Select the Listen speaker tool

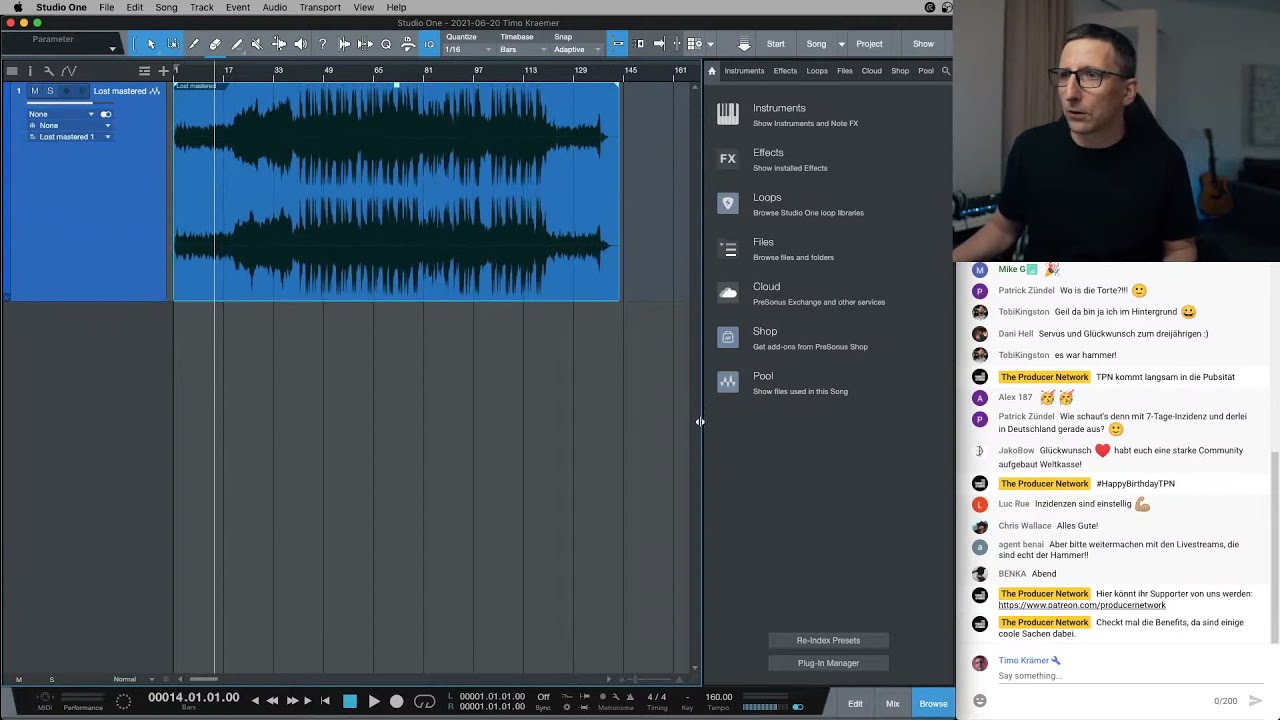300,44
